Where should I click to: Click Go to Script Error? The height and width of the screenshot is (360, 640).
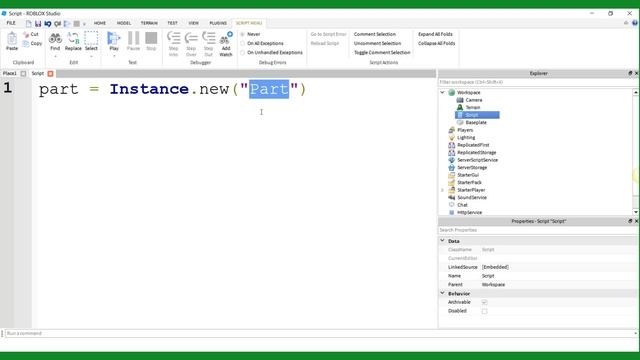(x=328, y=34)
